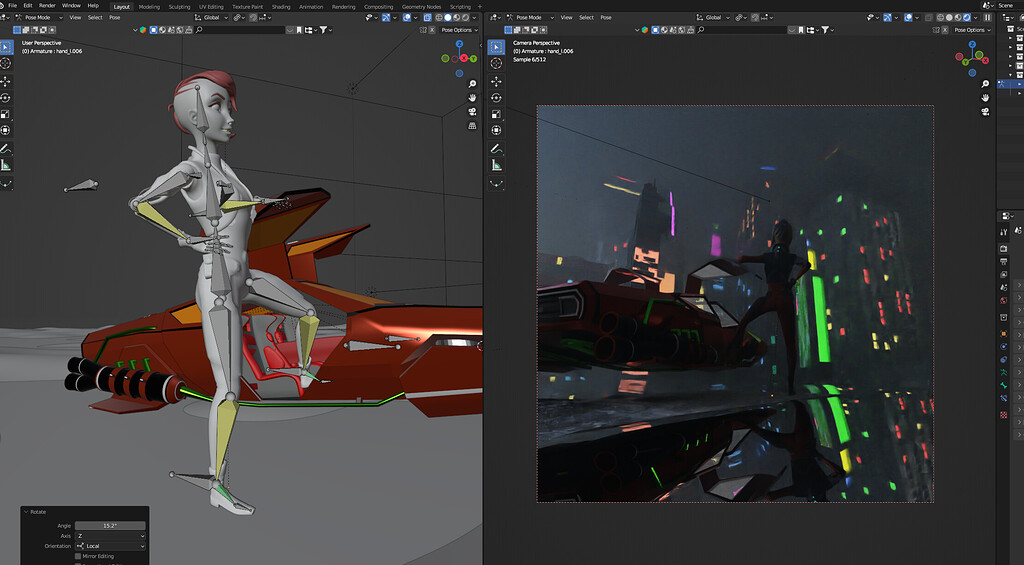Open Output properties tab icon
Viewport: 1024px width, 565px height.
tap(1004, 261)
